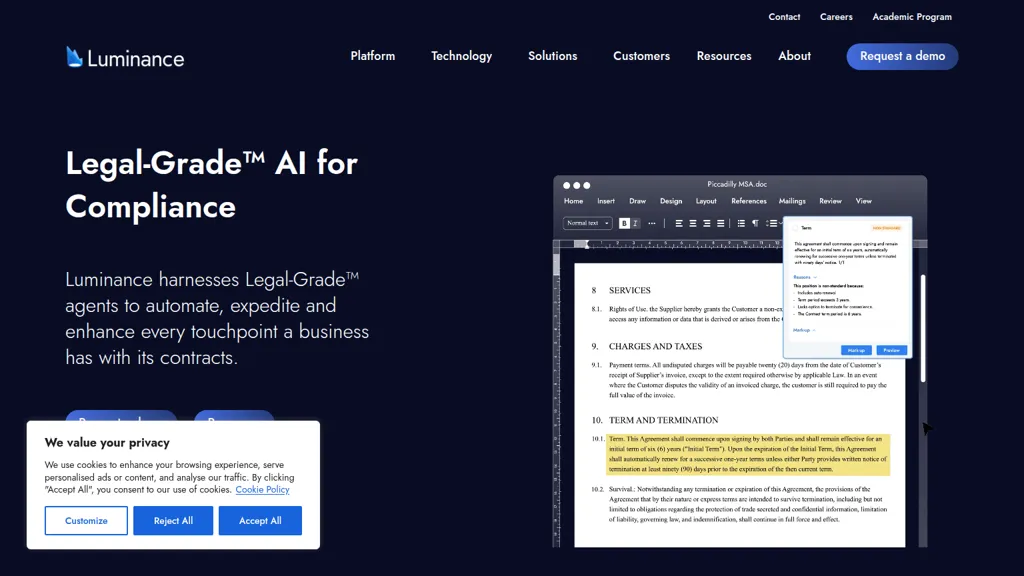Select the center alignment icon

pyautogui.click(x=692, y=223)
